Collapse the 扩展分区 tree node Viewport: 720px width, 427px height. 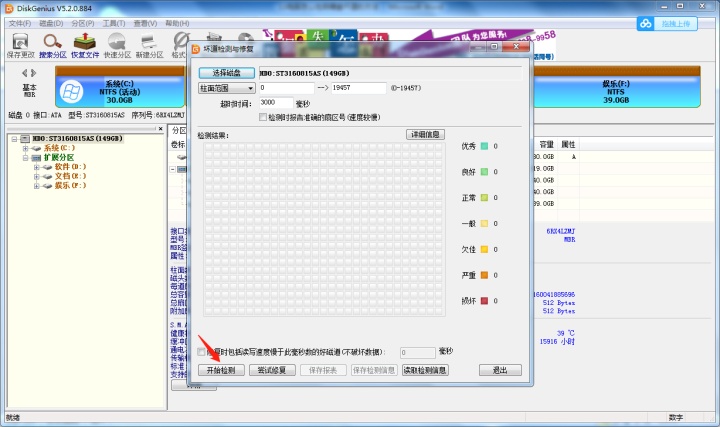click(25, 157)
